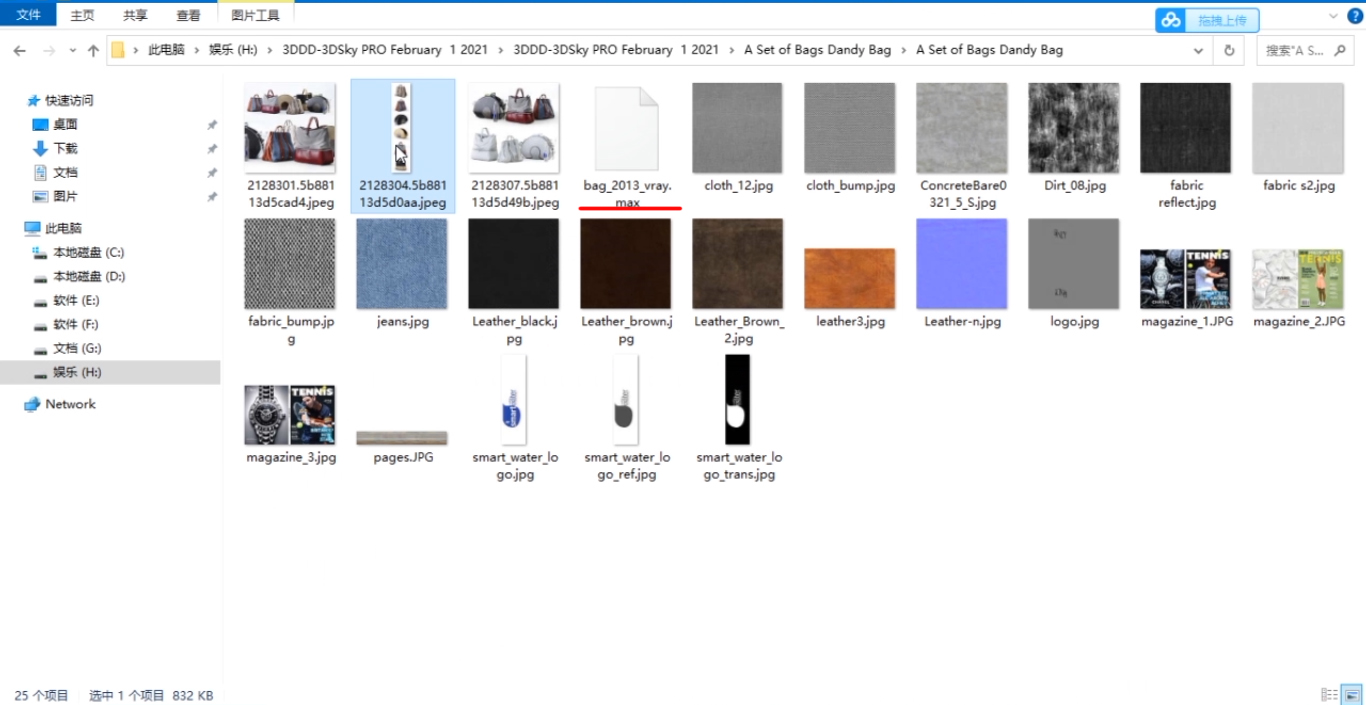This screenshot has height=705, width=1366.
Task: Select cloth_12.jpg texture file
Action: point(738,128)
